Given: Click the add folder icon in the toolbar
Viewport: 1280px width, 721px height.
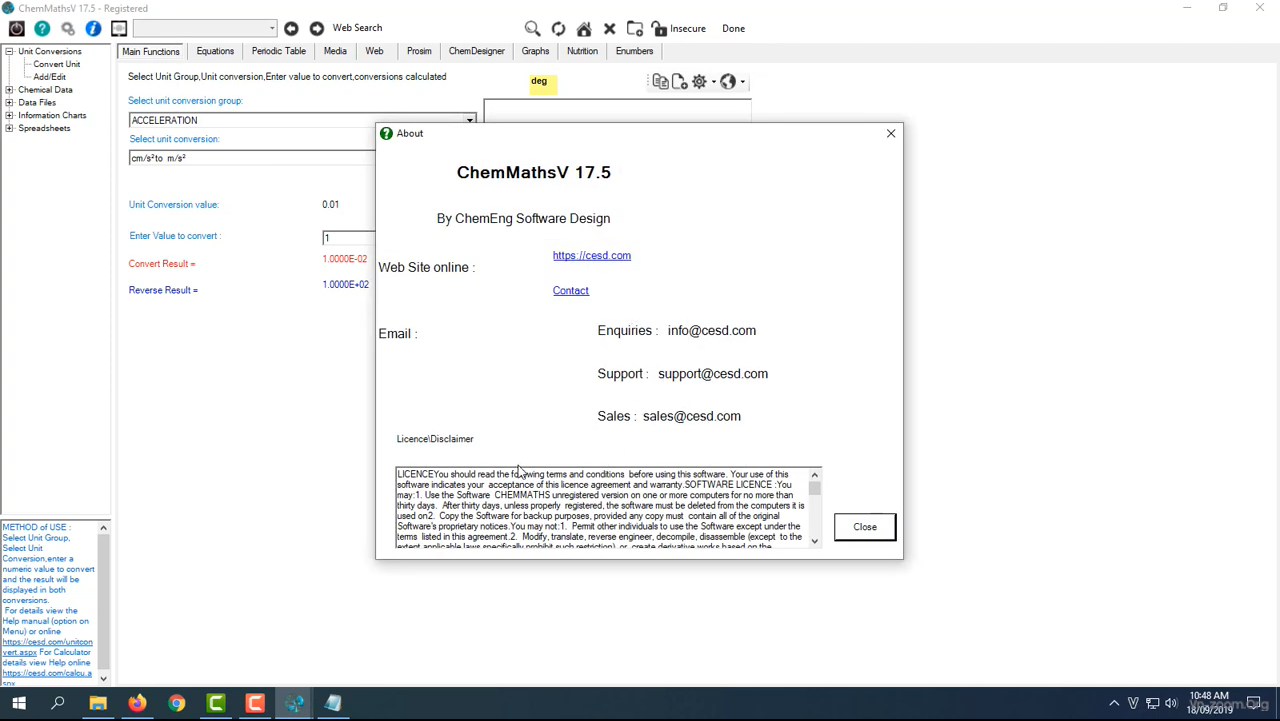Looking at the screenshot, I should click(x=635, y=28).
